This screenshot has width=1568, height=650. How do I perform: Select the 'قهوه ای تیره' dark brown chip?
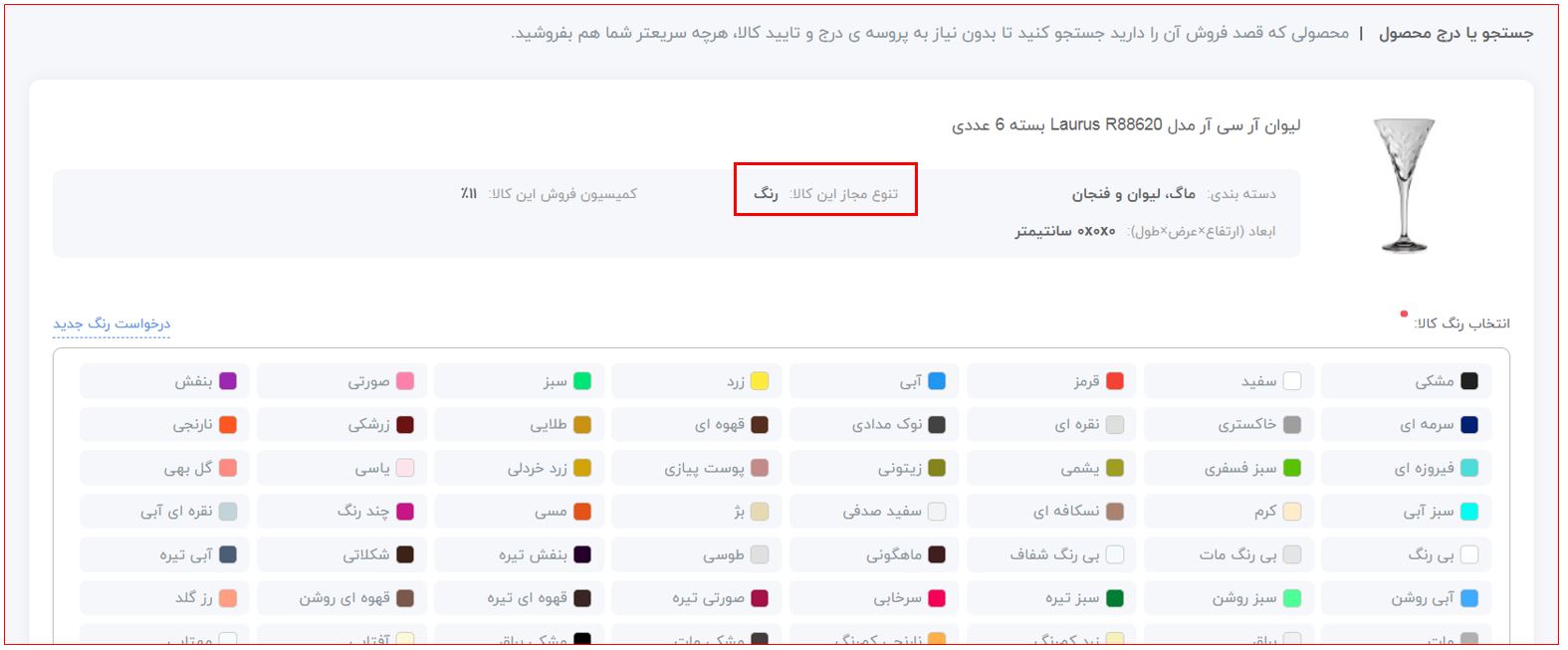(519, 598)
